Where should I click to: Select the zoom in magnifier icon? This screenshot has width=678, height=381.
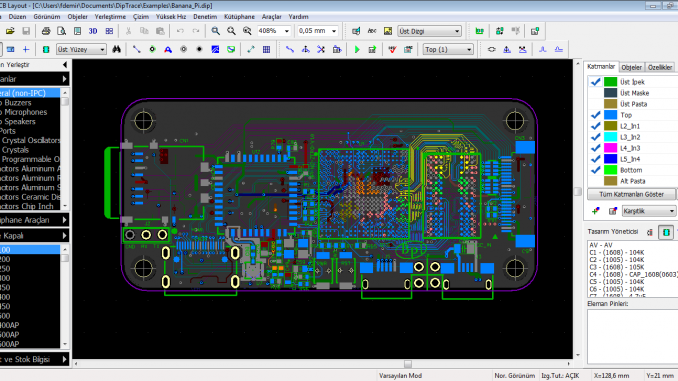click(x=215, y=31)
